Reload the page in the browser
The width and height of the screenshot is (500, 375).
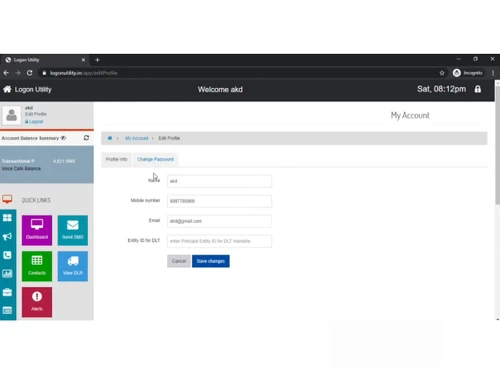(30, 73)
